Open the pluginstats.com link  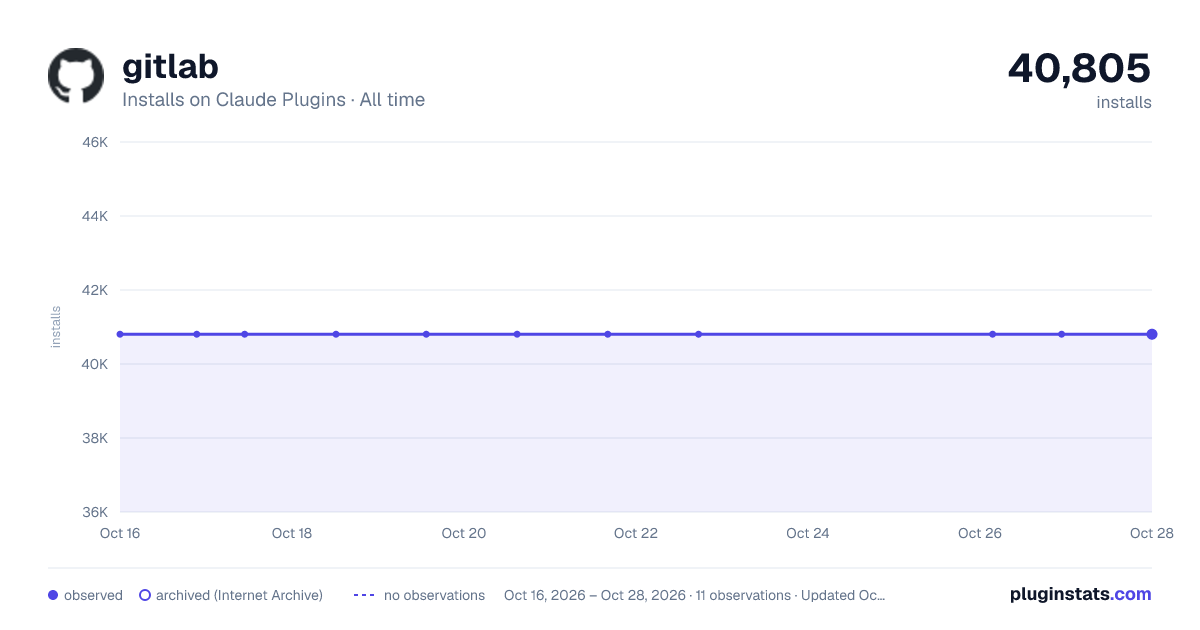pyautogui.click(x=1081, y=594)
